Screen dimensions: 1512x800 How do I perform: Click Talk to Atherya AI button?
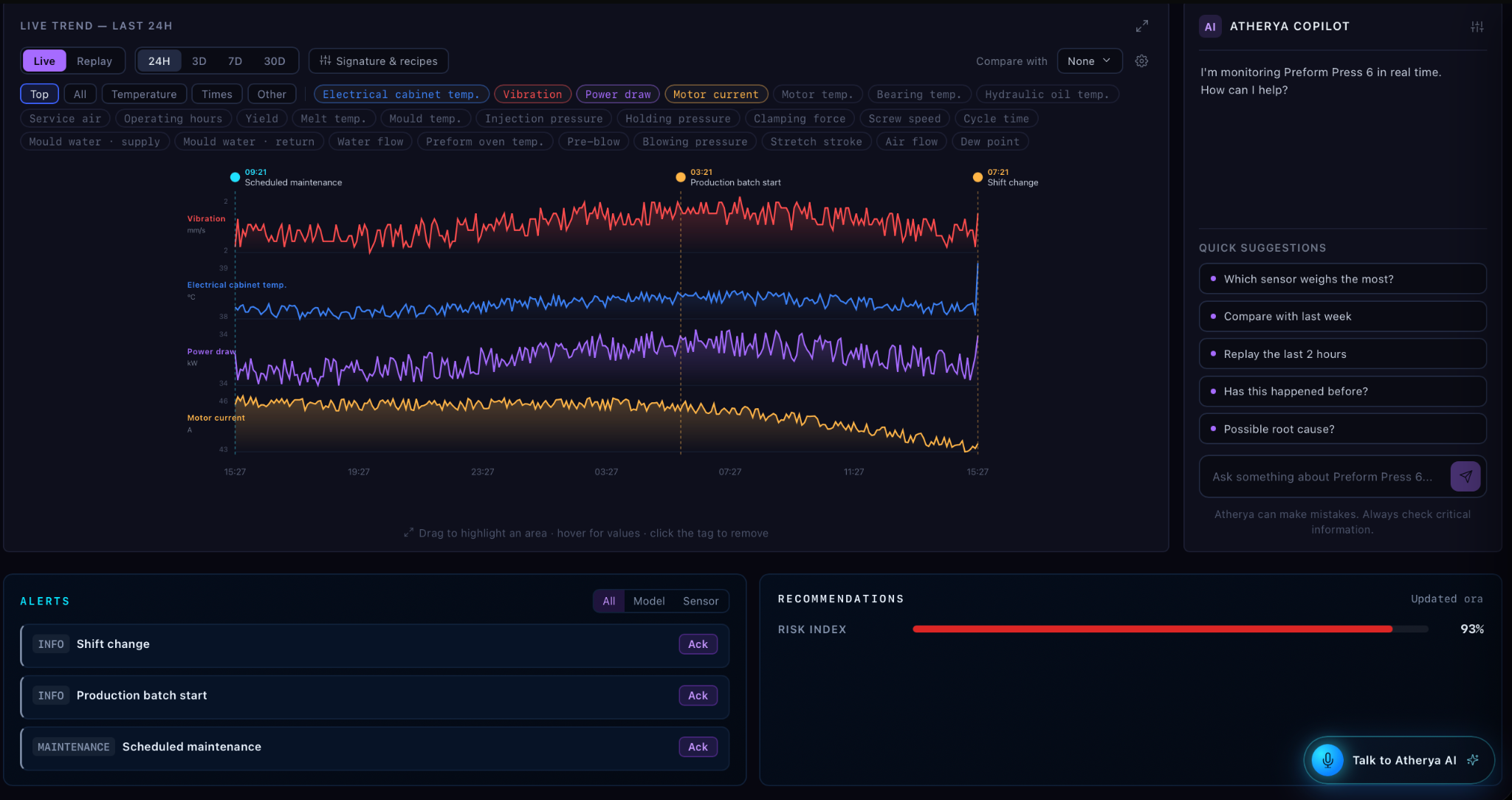click(x=1399, y=760)
